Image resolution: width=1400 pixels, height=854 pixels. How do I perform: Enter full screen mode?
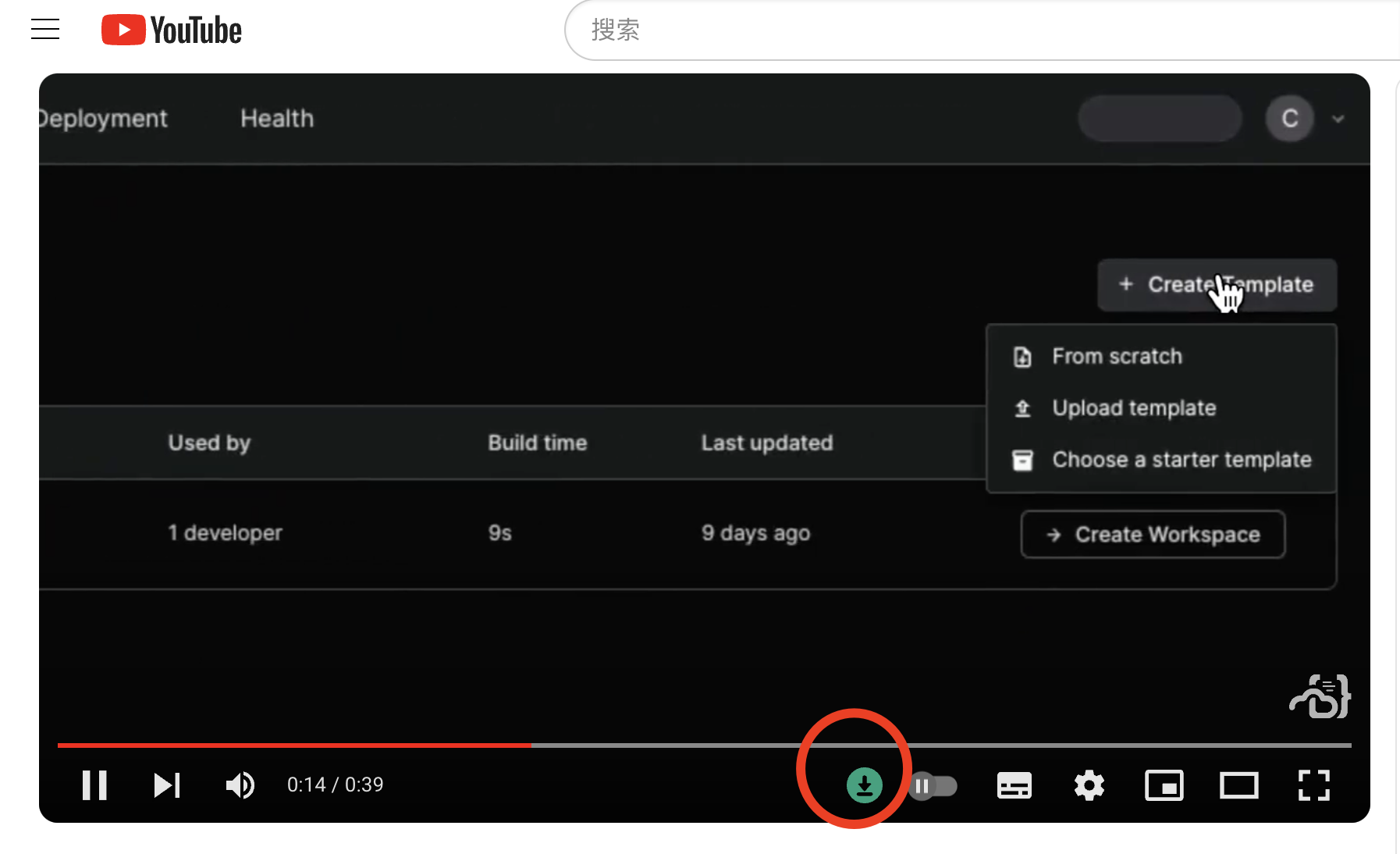1313,785
